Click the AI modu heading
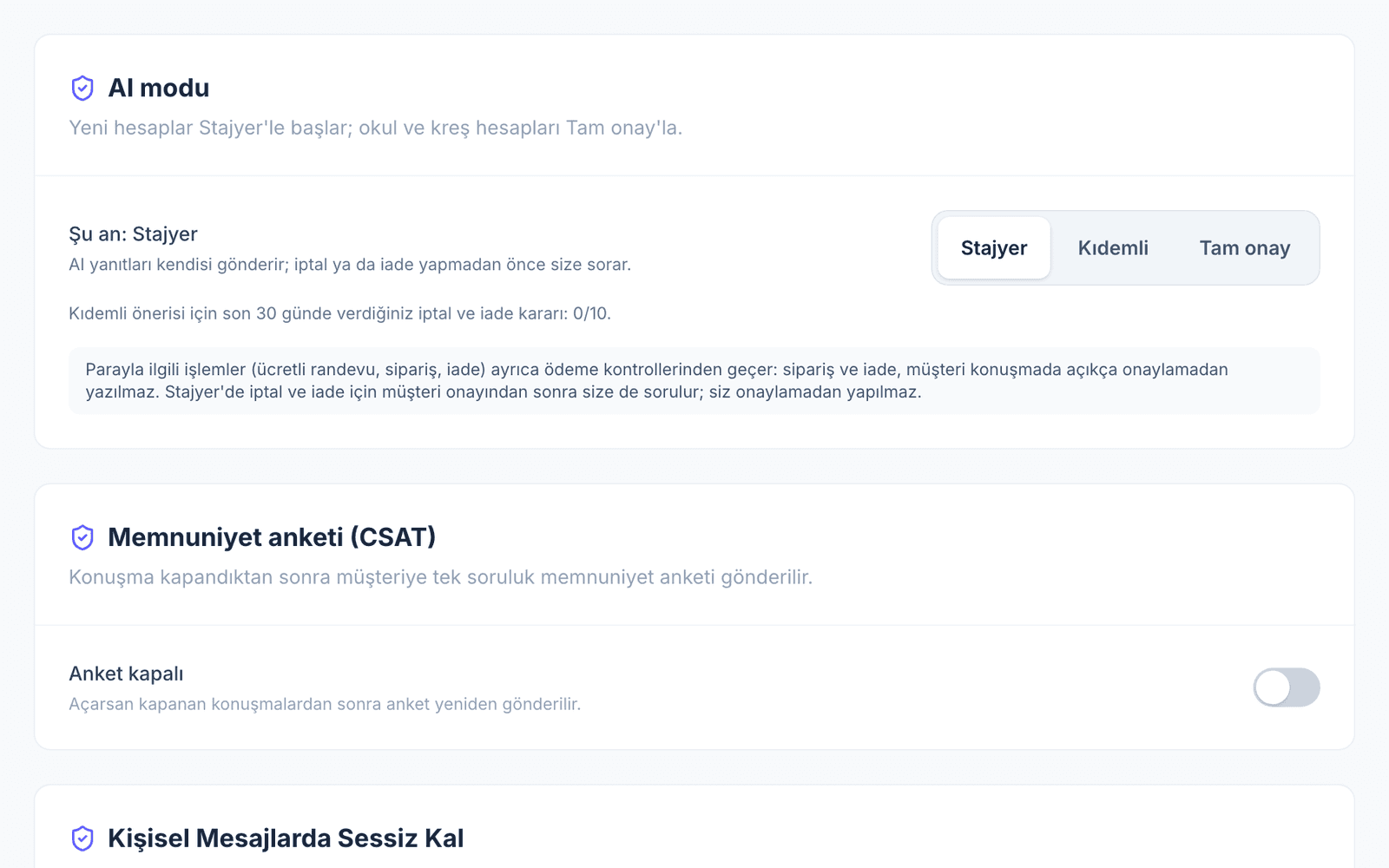The width and height of the screenshot is (1389, 868). (159, 88)
